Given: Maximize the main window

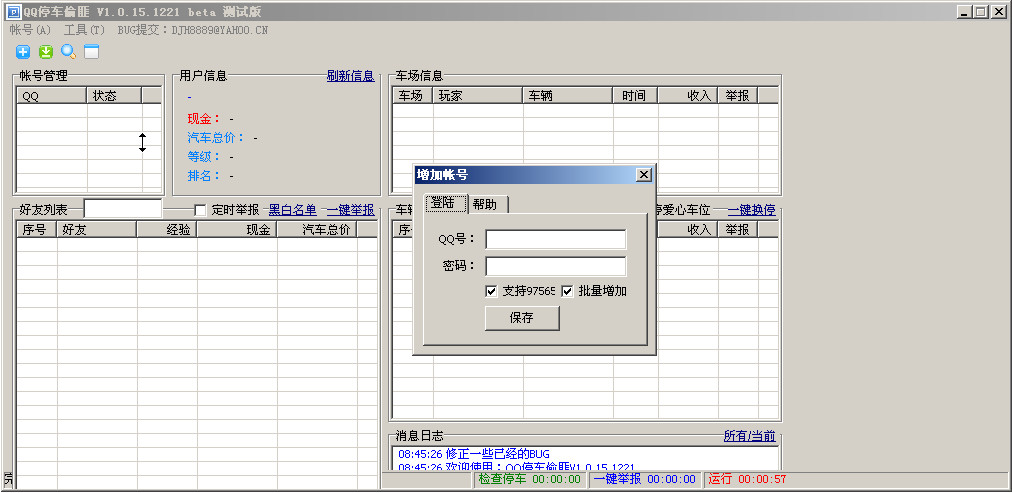Looking at the screenshot, I should (980, 12).
